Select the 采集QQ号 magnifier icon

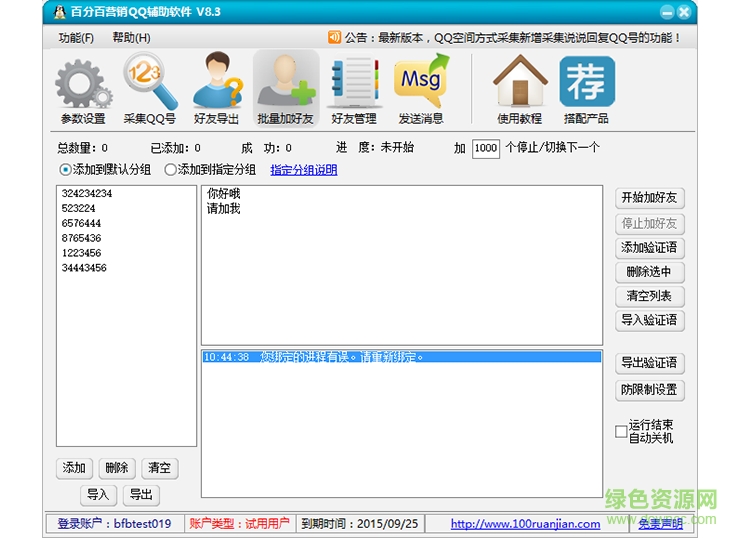pyautogui.click(x=149, y=83)
